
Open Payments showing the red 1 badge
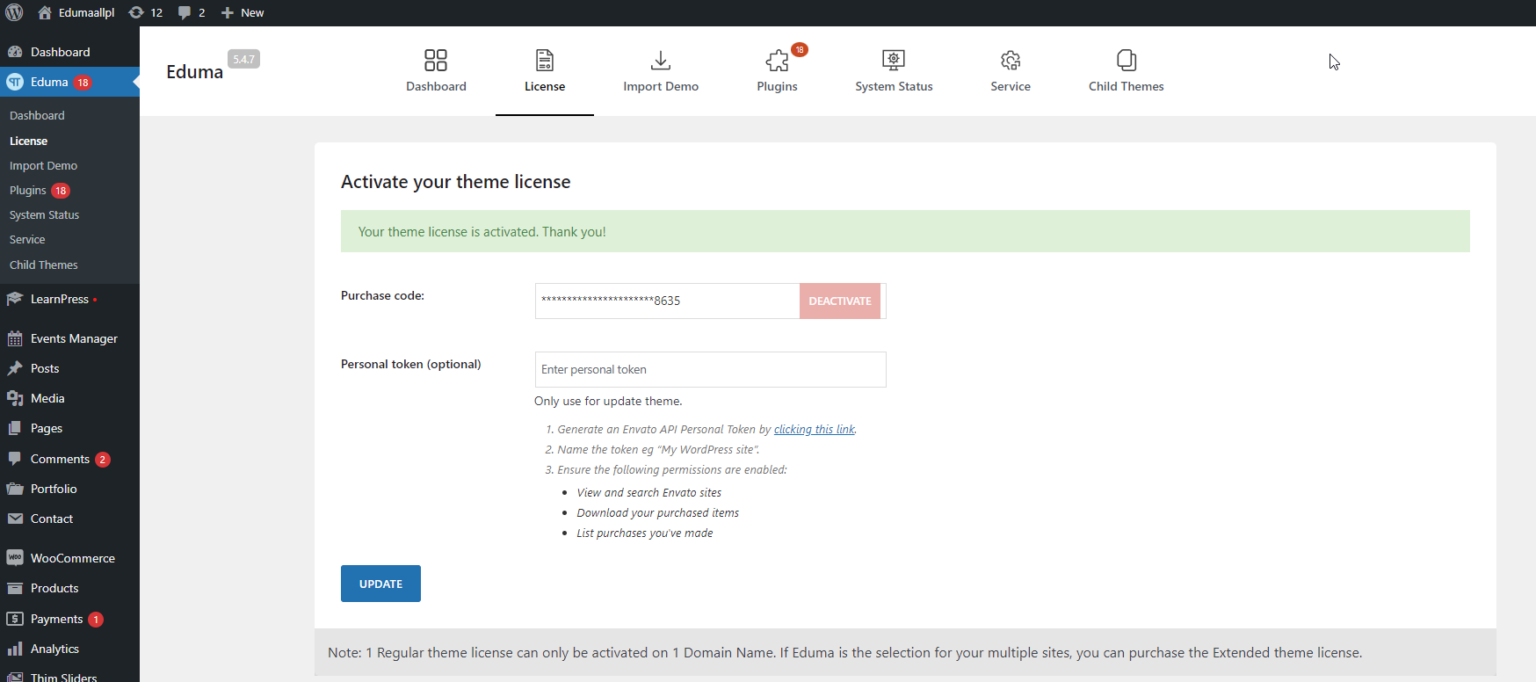pos(55,618)
